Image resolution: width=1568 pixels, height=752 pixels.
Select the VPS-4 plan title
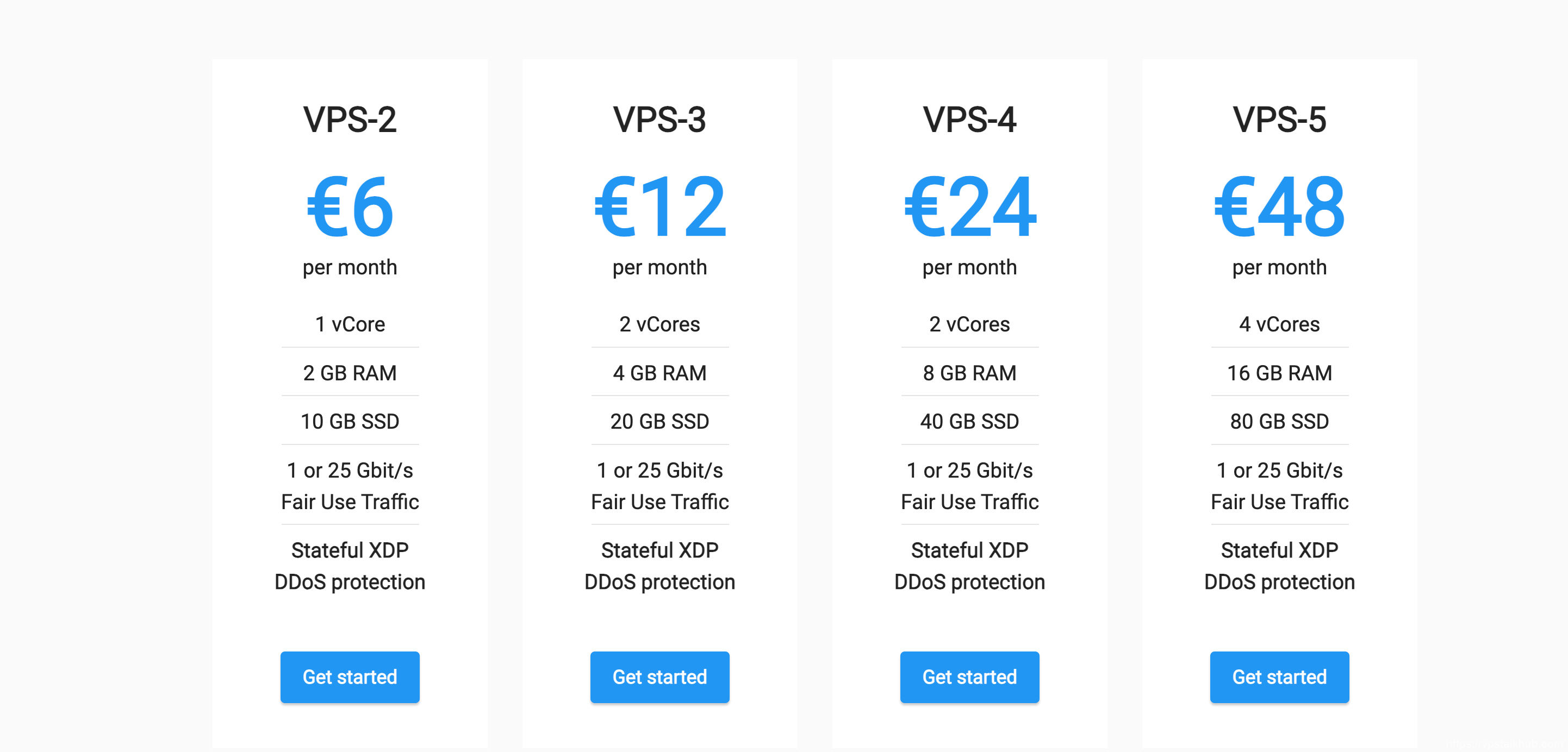tap(969, 120)
